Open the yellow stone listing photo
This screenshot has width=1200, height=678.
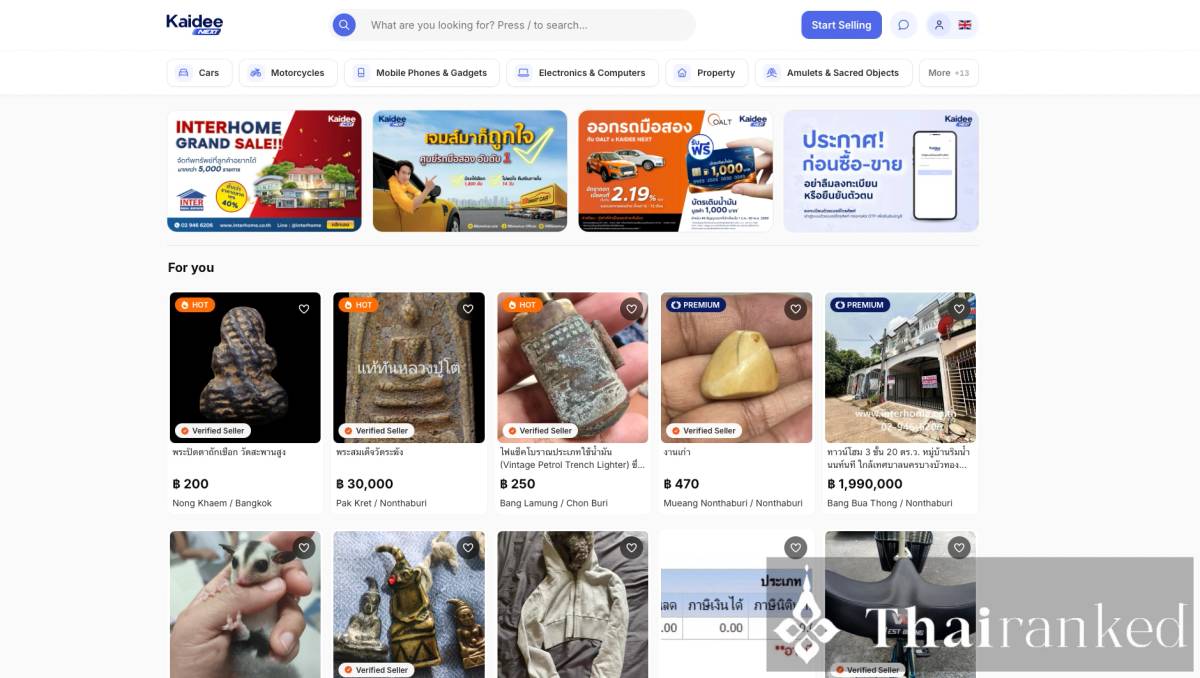point(737,367)
